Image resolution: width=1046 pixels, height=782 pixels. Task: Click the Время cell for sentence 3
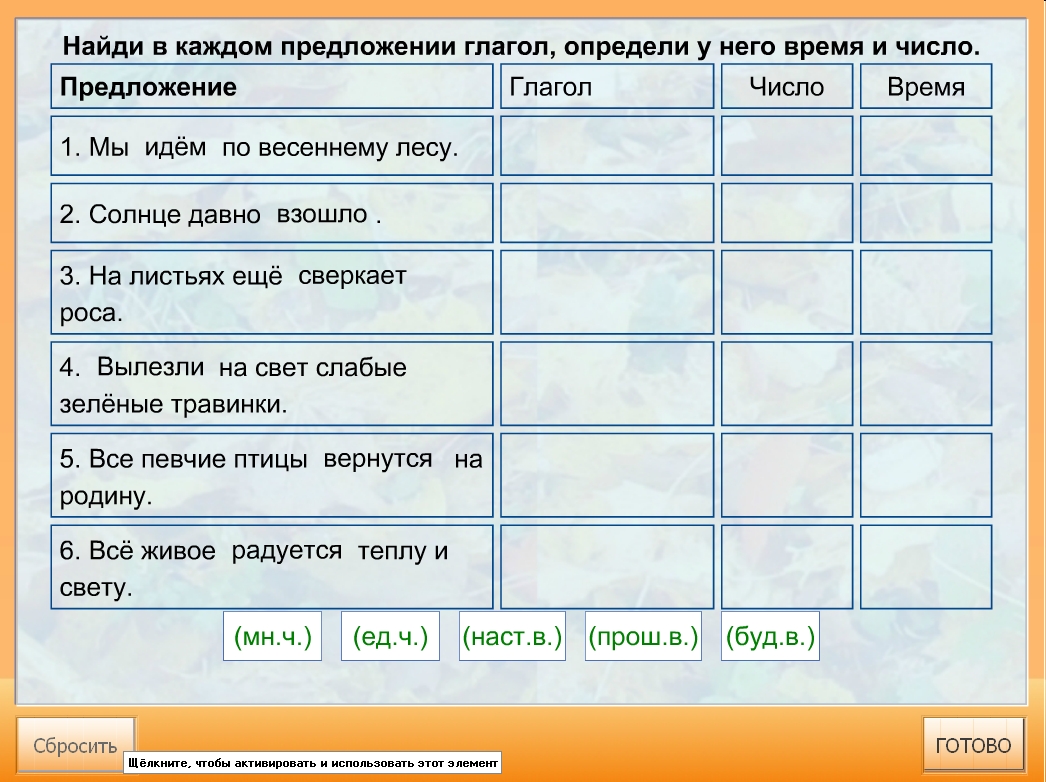tap(926, 292)
